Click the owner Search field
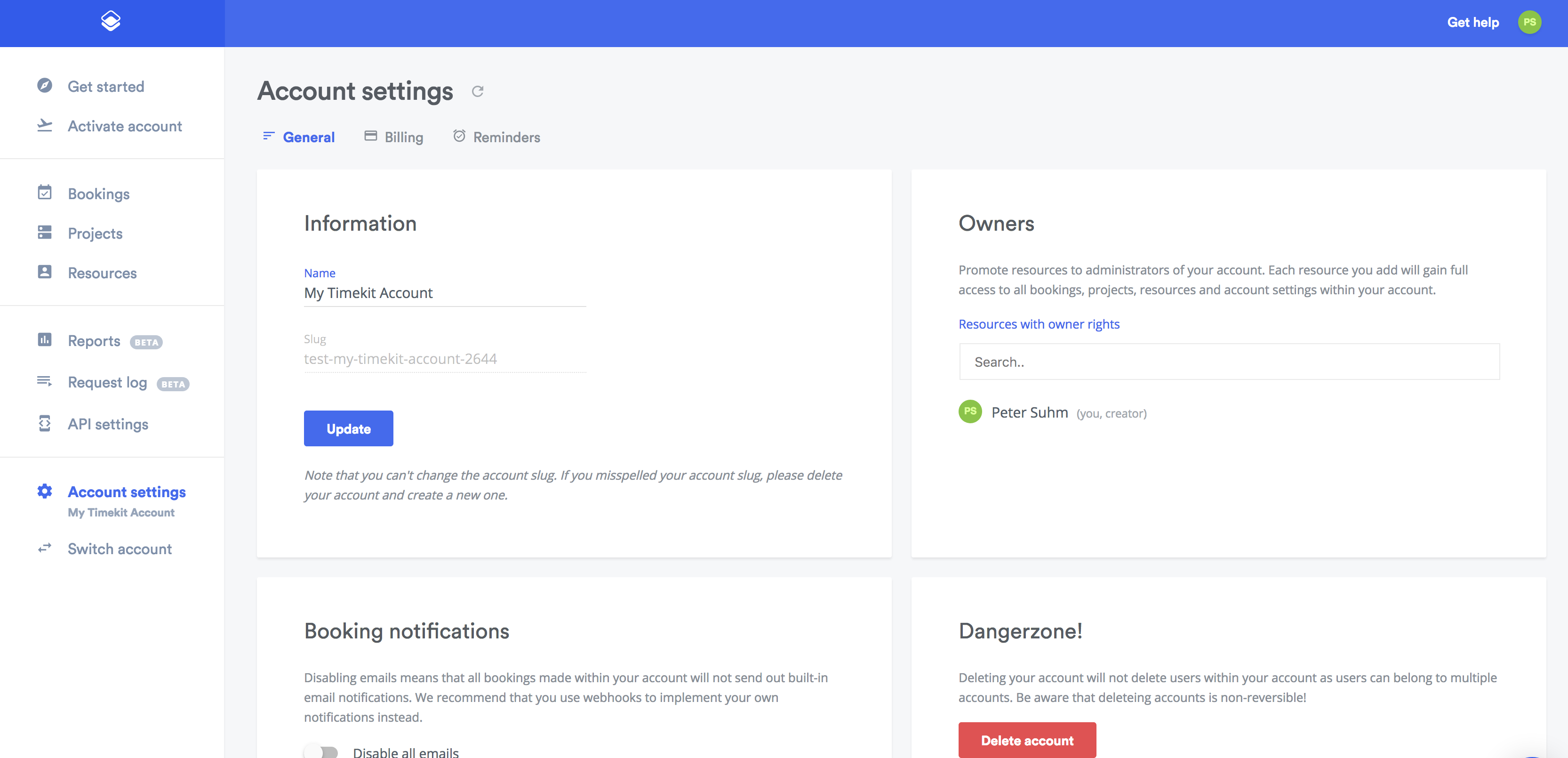Image resolution: width=1568 pixels, height=758 pixels. [x=1228, y=362]
